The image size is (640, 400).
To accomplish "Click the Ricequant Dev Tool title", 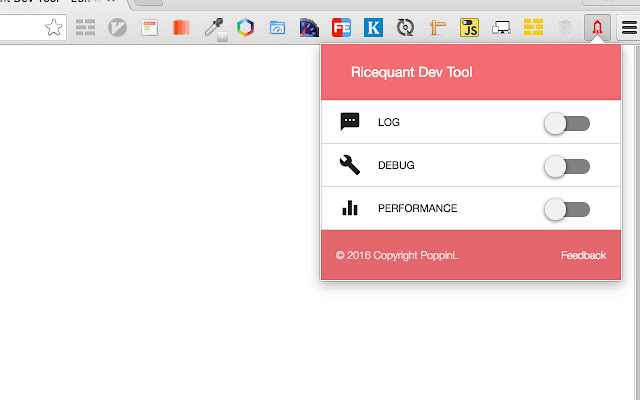I will click(411, 72).
